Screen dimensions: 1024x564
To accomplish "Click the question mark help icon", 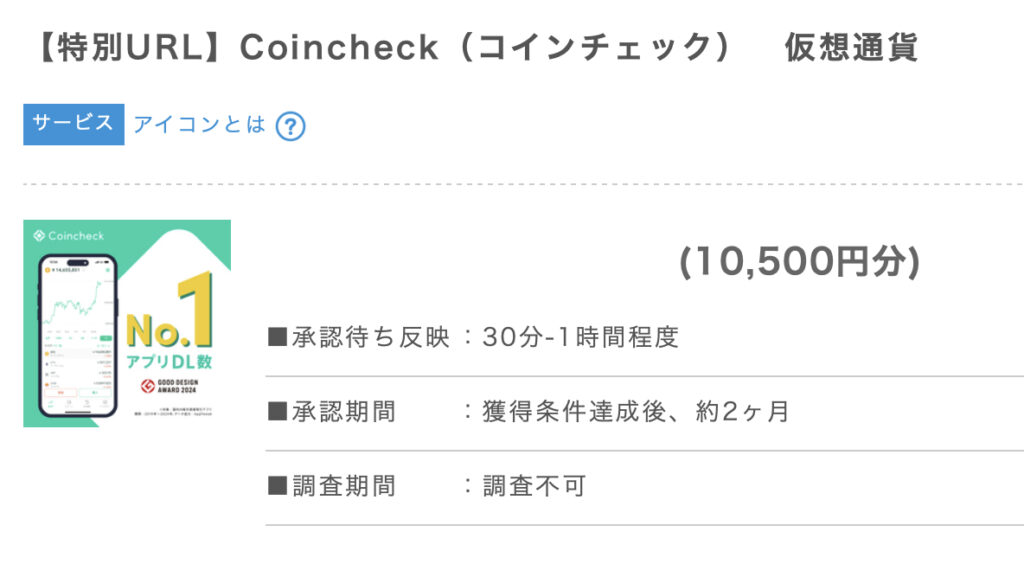I will click(291, 126).
